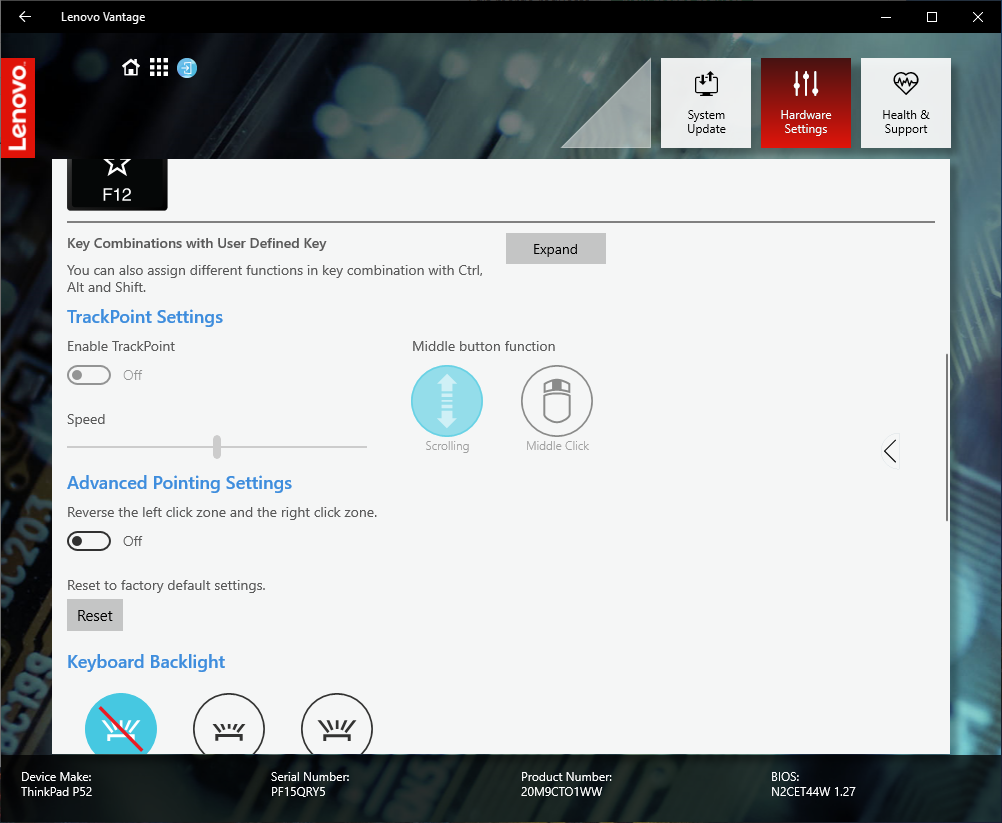Click the blue sign-in icon
This screenshot has width=1002, height=823.
(187, 68)
